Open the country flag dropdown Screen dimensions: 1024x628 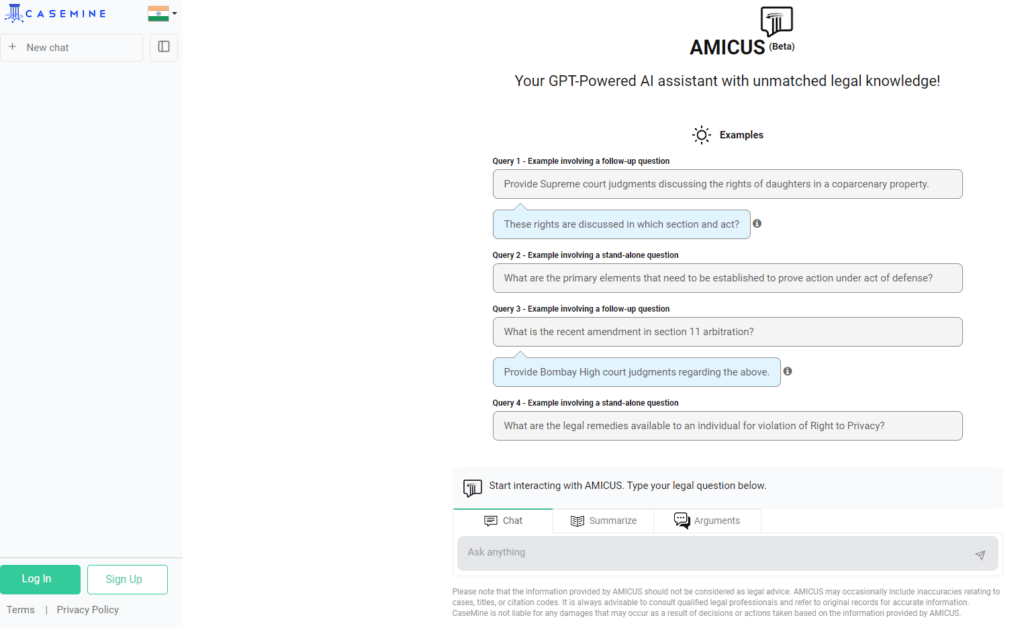162,14
